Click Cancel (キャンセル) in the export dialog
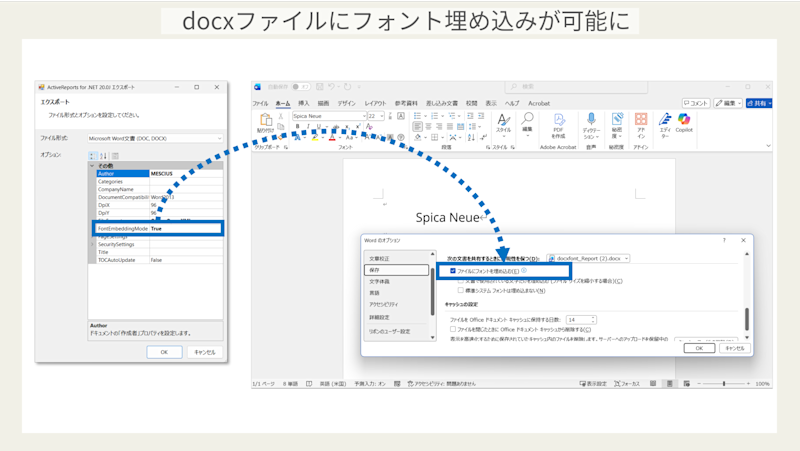The width and height of the screenshot is (800, 451). point(205,352)
